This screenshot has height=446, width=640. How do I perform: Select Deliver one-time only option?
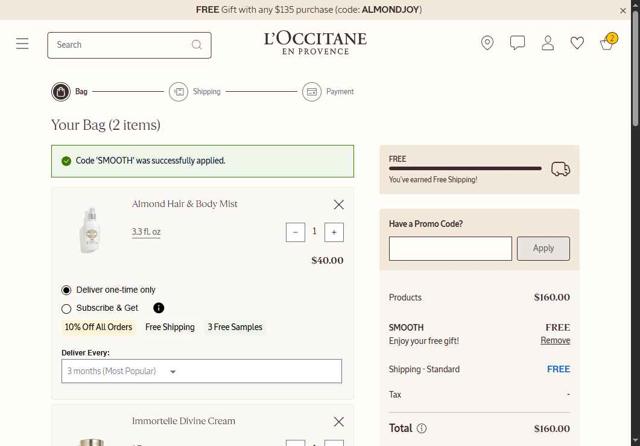click(x=66, y=290)
